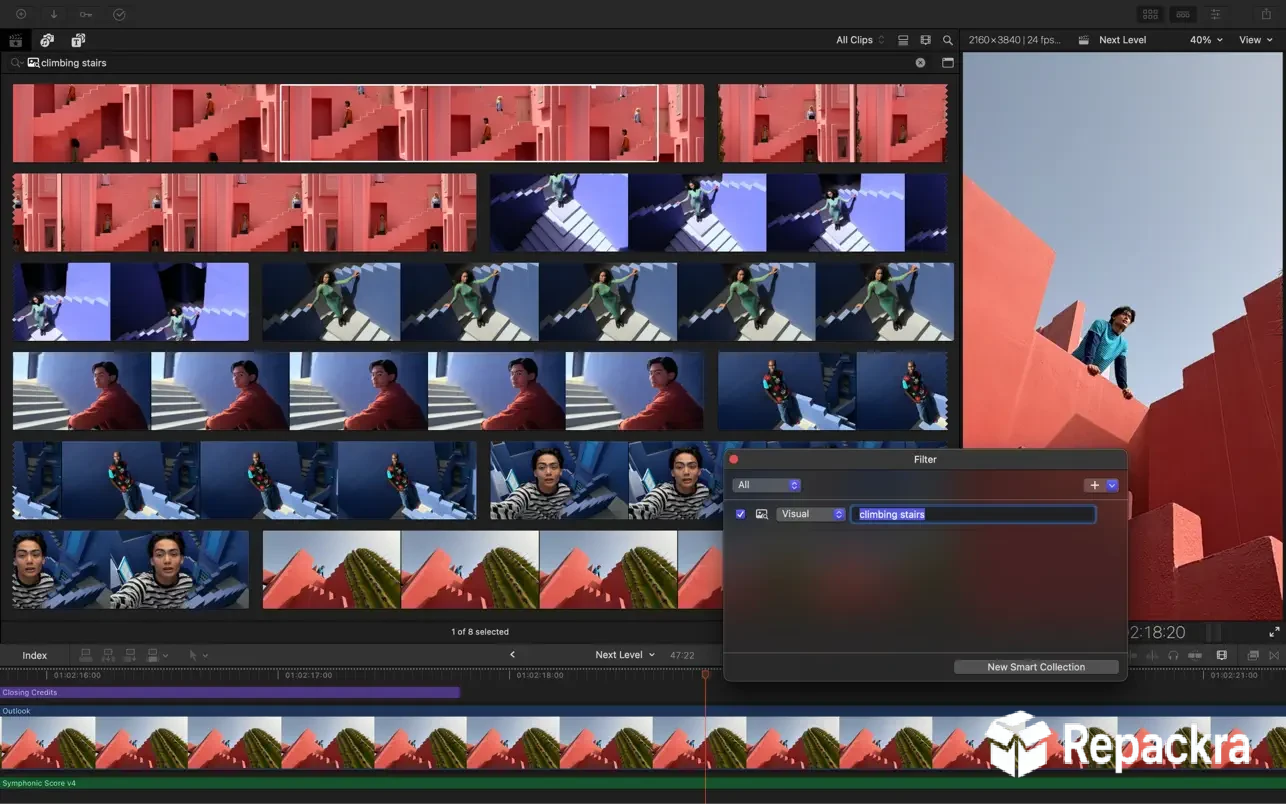The image size is (1286, 804).
Task: Toggle snapping icon in timeline
Action: 1195,655
